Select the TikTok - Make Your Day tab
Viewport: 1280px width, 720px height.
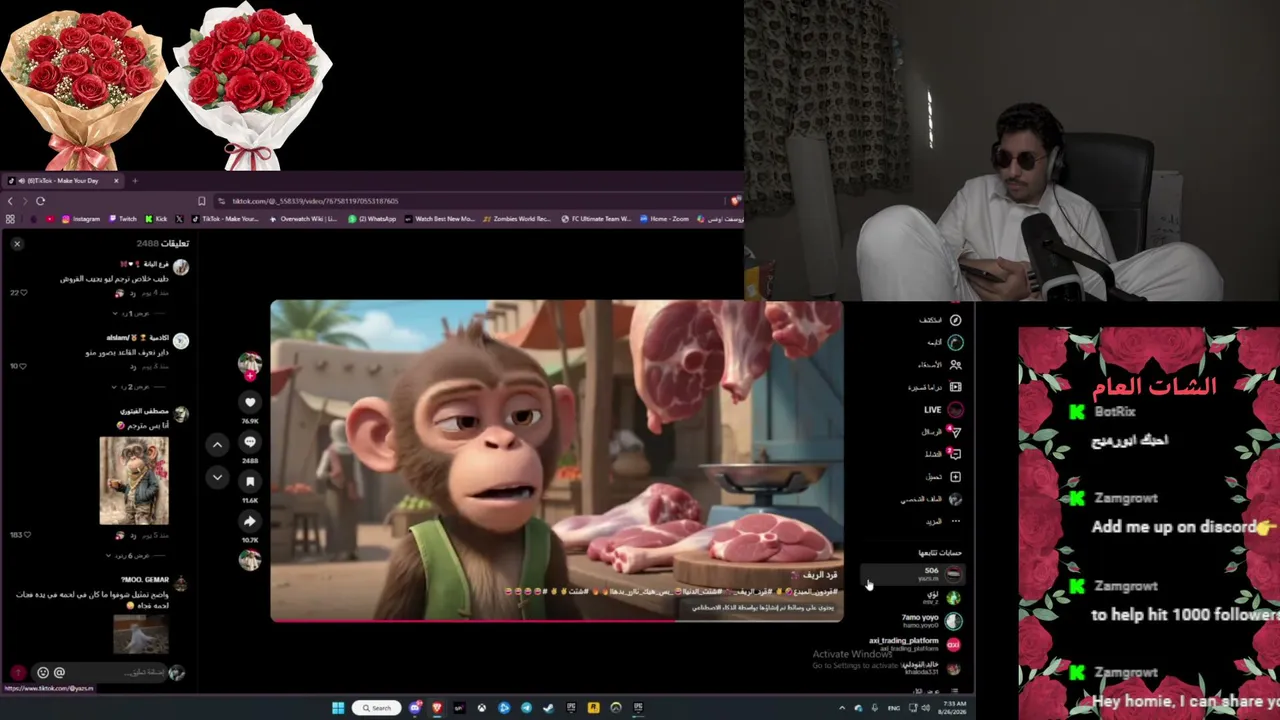pyautogui.click(x=63, y=181)
